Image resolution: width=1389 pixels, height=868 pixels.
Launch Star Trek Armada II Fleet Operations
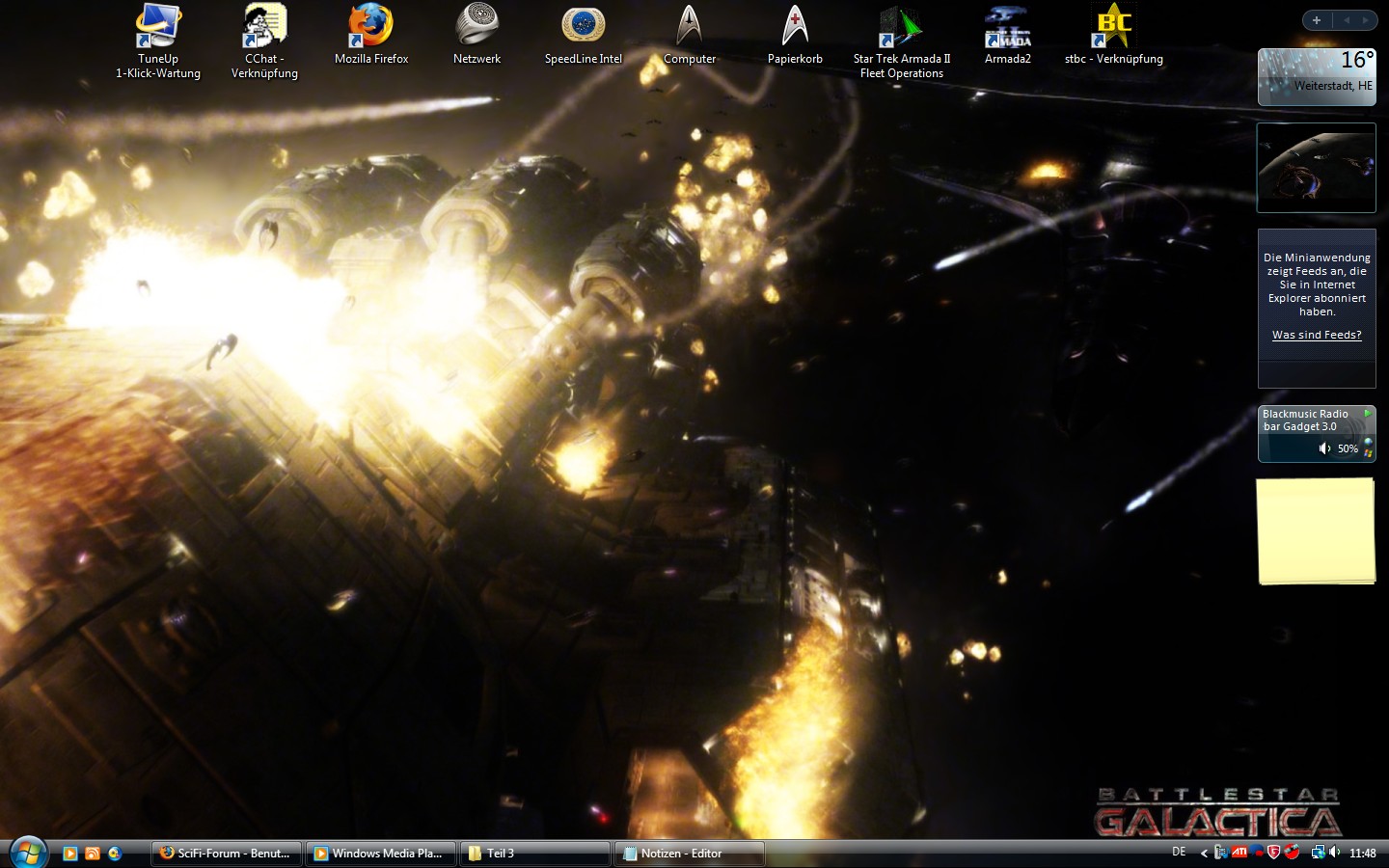tap(901, 27)
